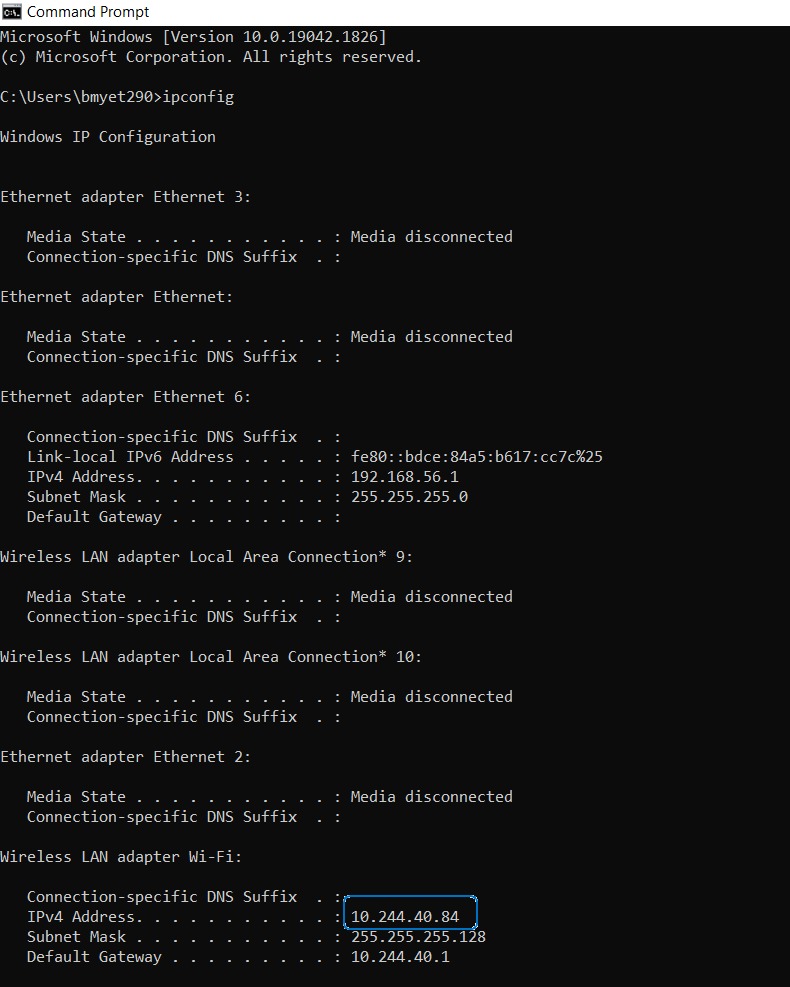
Task: Click the Command Prompt window title text
Action: pos(88,12)
